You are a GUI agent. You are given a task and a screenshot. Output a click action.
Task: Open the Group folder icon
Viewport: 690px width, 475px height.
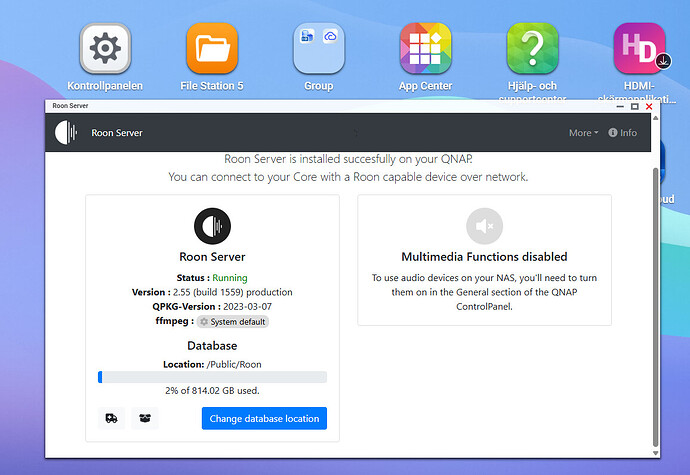point(318,48)
